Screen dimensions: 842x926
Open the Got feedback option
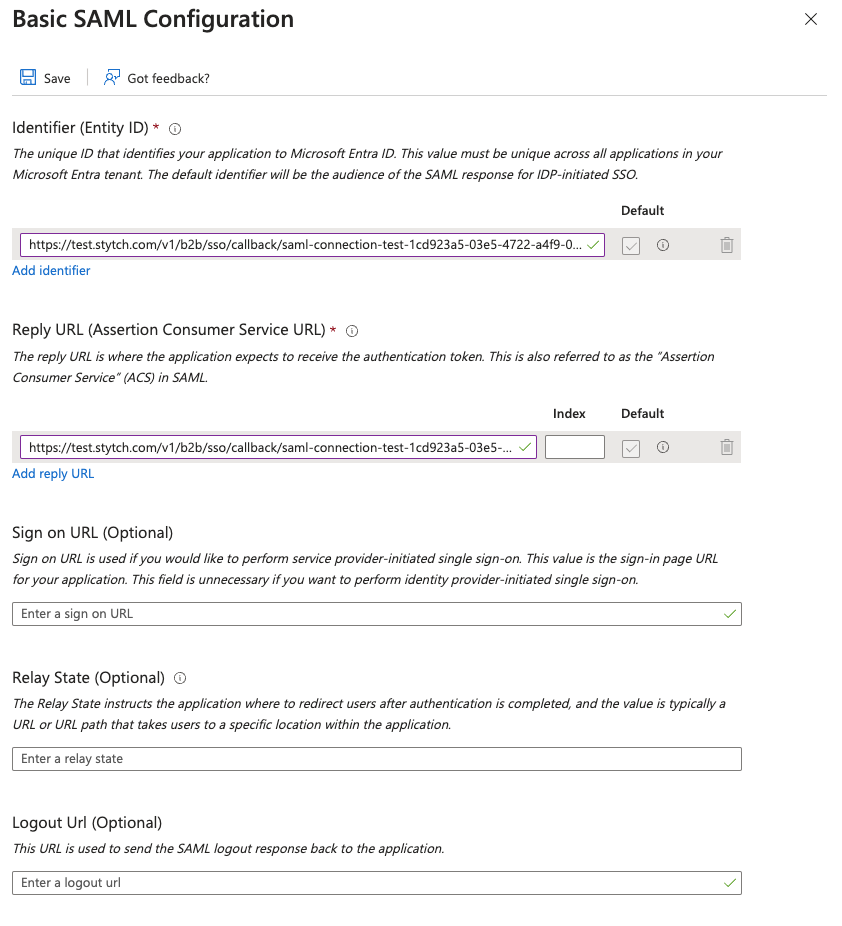(156, 77)
